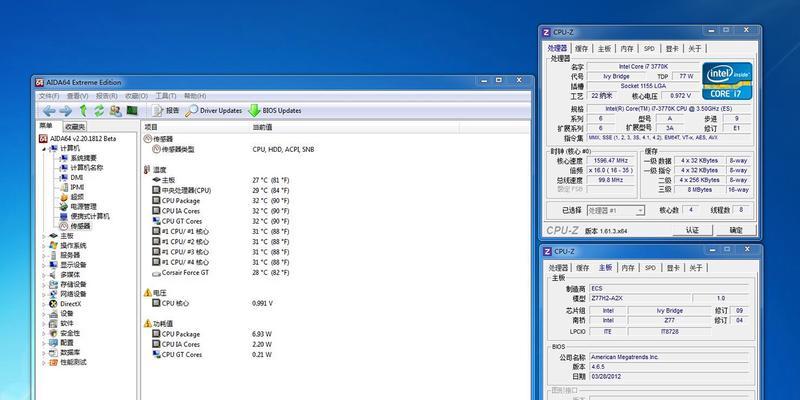Image resolution: width=800 pixels, height=400 pixels.
Task: Expand the 主板 motherboard tree node
Action: pyautogui.click(x=44, y=236)
